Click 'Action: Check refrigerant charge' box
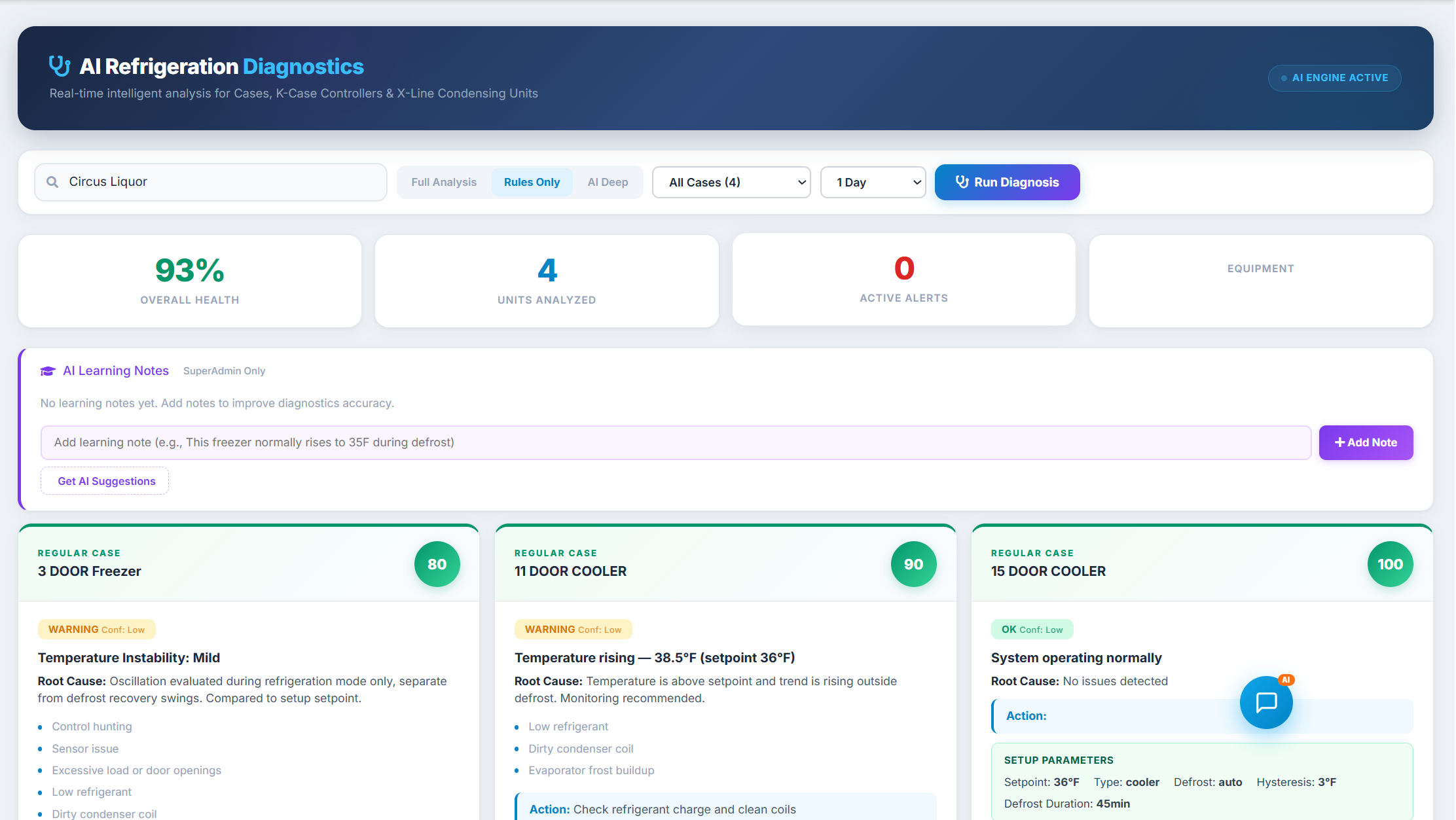This screenshot has width=1456, height=820. click(x=725, y=808)
